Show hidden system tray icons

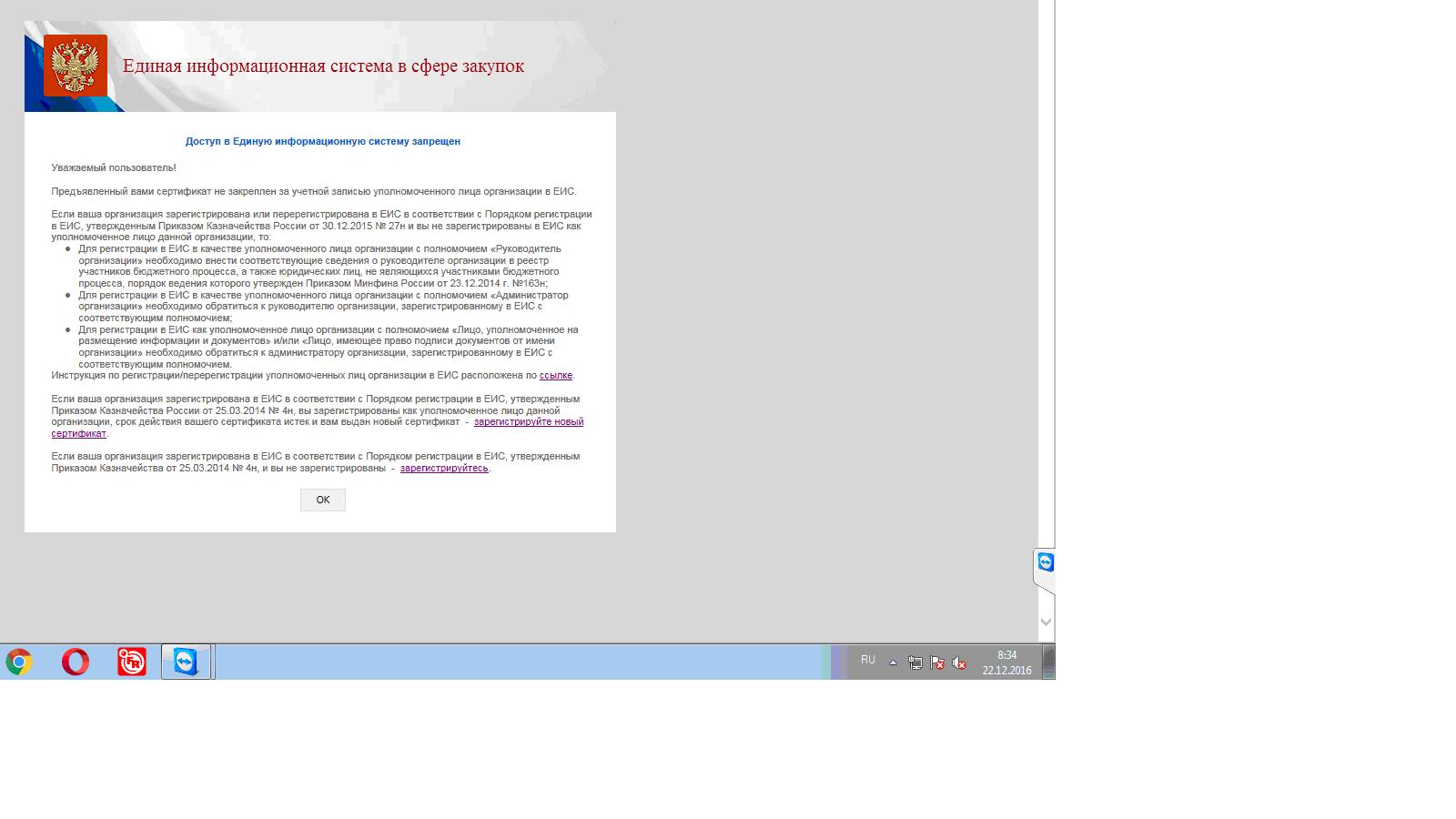coord(893,663)
